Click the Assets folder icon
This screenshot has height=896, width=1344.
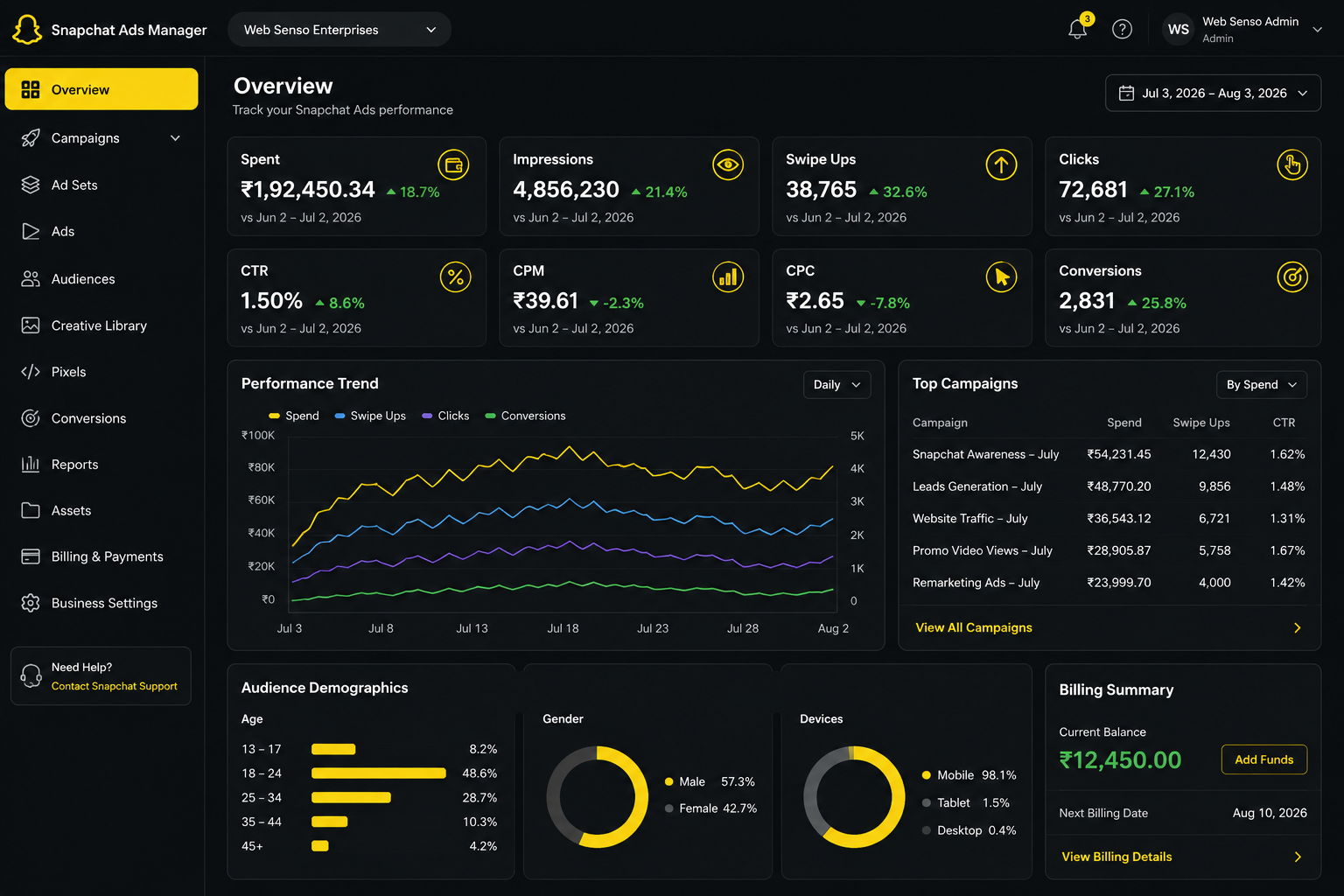coord(31,510)
